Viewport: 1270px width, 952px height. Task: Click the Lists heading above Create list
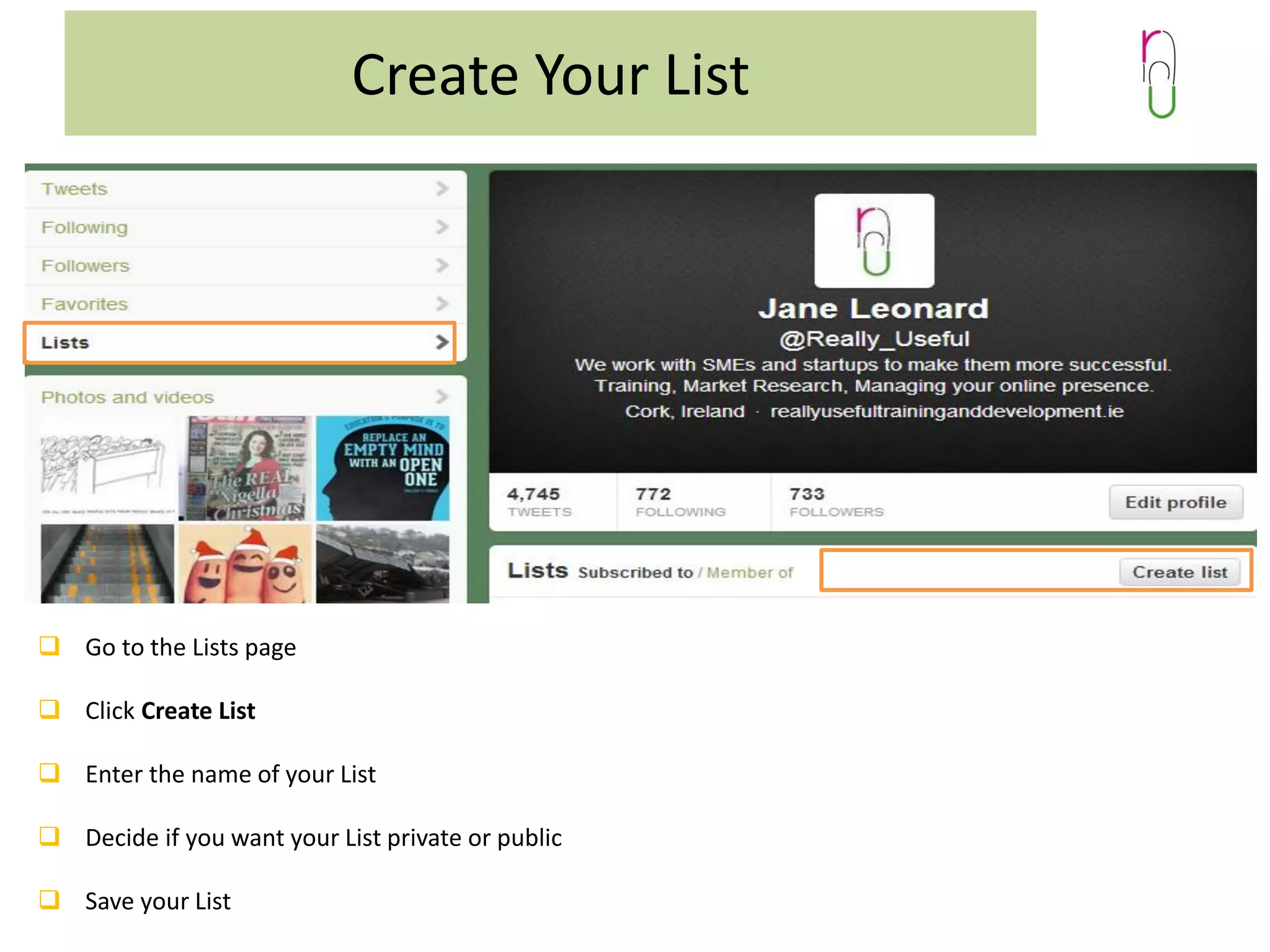[538, 570]
